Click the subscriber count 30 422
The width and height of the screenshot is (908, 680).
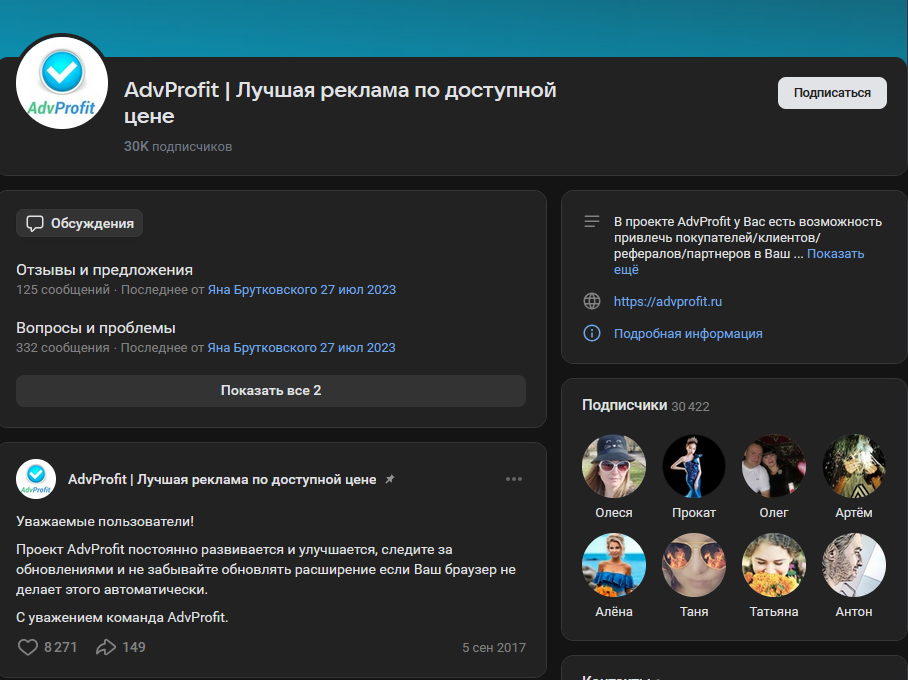click(x=690, y=407)
